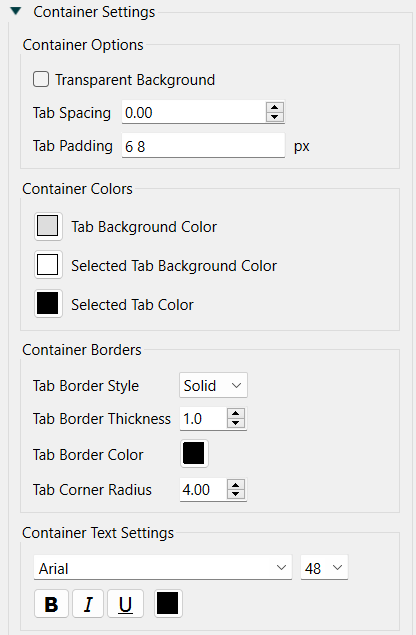The width and height of the screenshot is (416, 635).
Task: Enable Transparent Background checkbox
Action: click(x=41, y=79)
